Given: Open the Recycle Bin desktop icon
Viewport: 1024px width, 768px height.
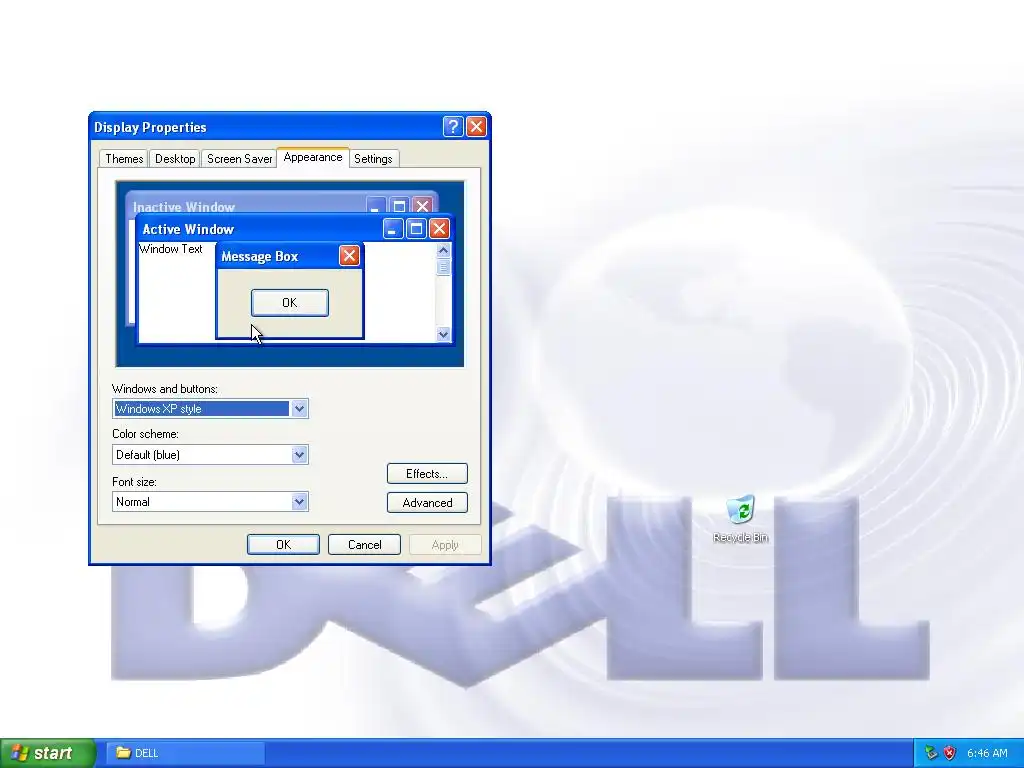Looking at the screenshot, I should (x=741, y=519).
